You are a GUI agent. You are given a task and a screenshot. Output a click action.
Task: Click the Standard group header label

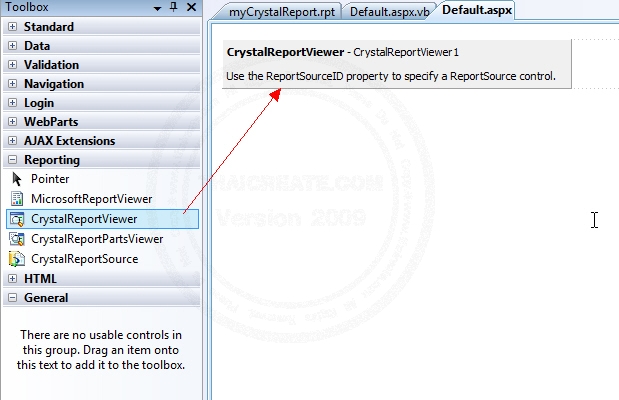coord(49,26)
